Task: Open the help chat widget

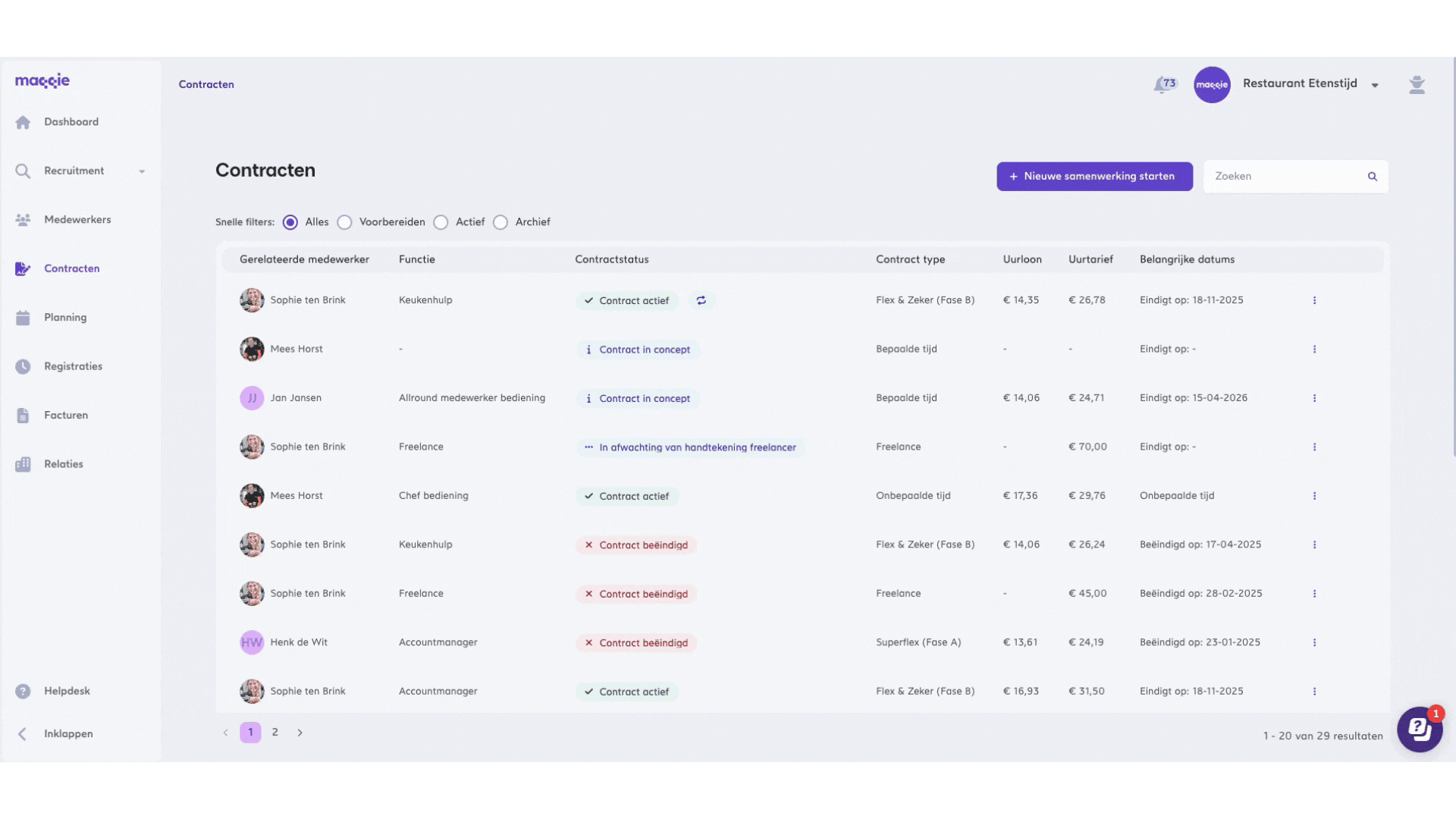Action: coord(1420,730)
